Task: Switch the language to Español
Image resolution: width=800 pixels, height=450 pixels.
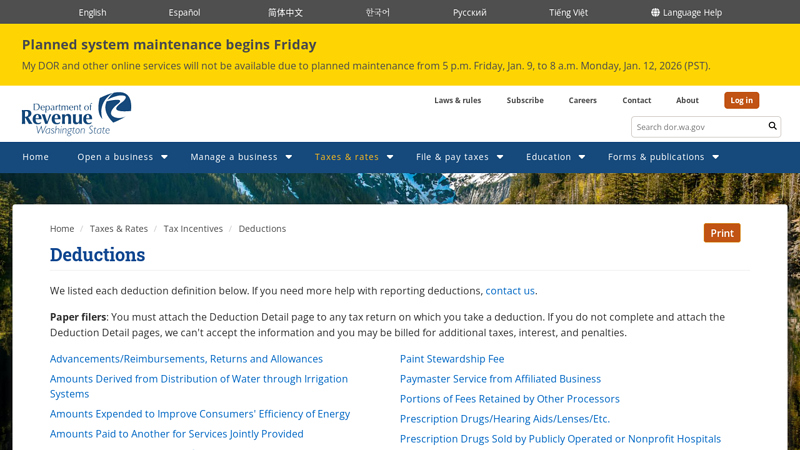Action: (184, 12)
